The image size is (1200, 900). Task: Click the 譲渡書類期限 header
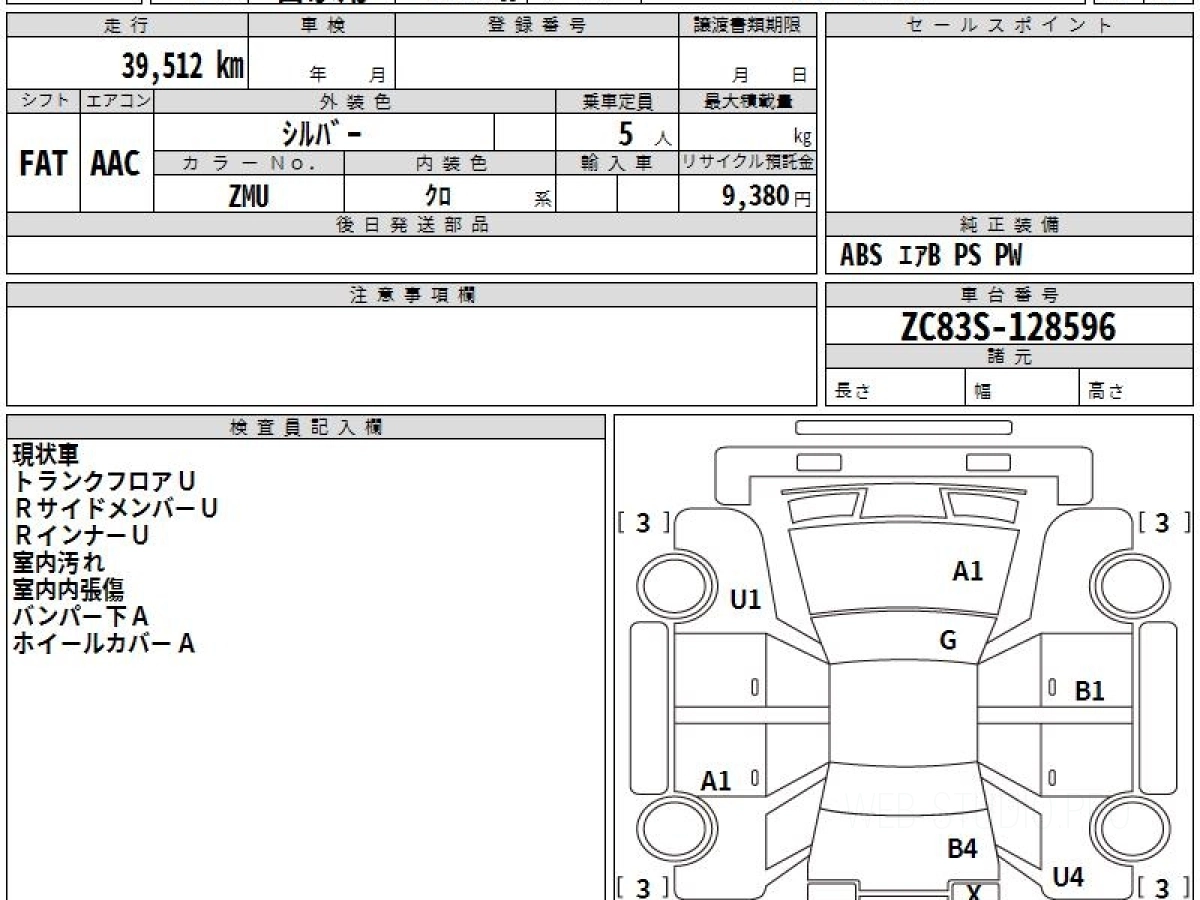pyautogui.click(x=747, y=26)
